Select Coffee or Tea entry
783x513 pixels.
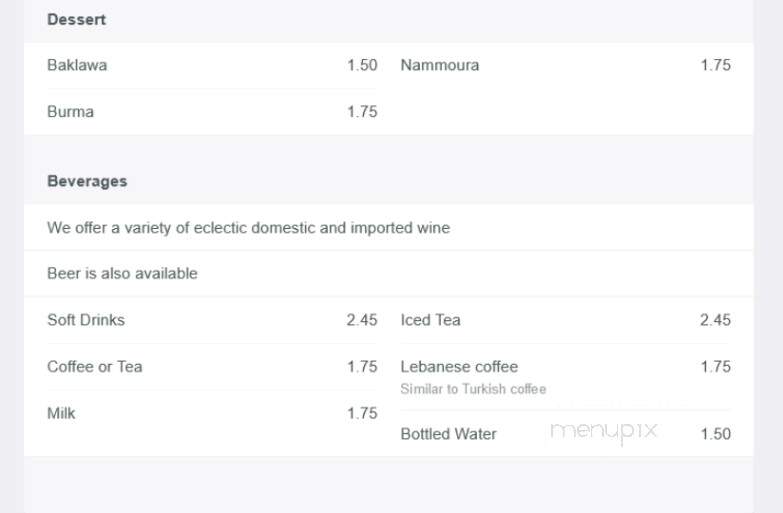click(x=95, y=367)
